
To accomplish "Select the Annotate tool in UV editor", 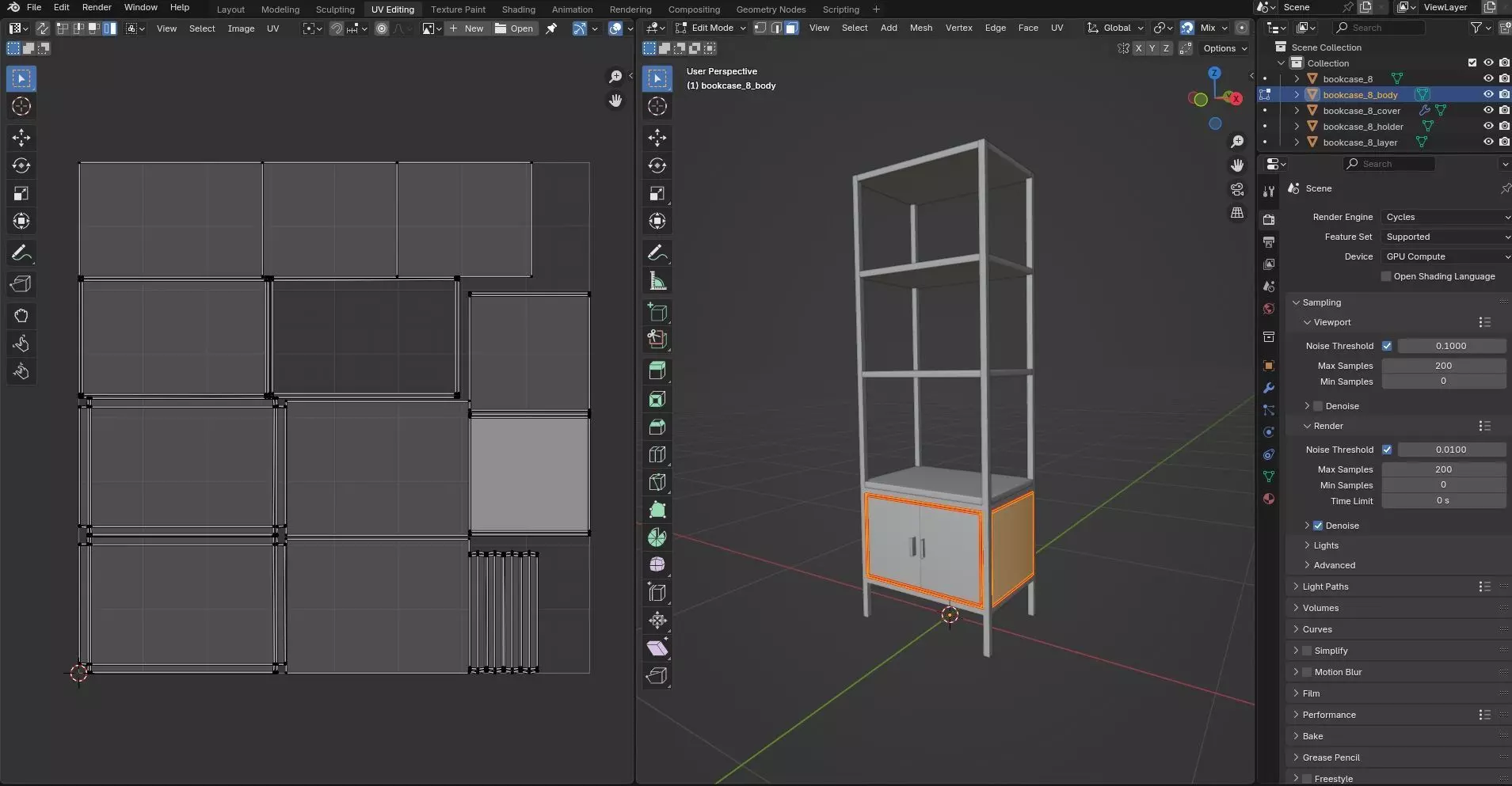I will coord(21,253).
